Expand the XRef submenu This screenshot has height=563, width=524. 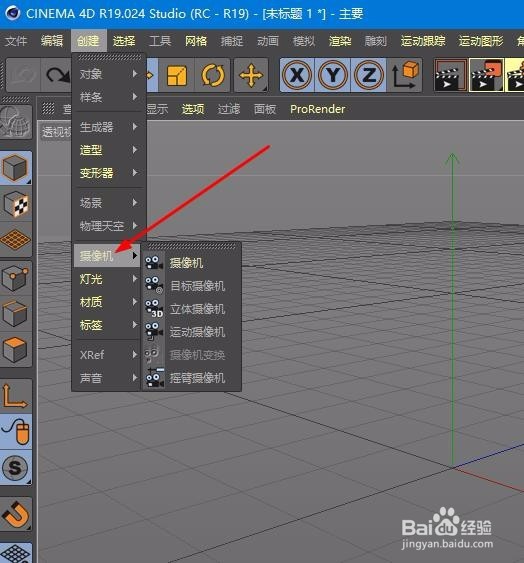coord(107,355)
